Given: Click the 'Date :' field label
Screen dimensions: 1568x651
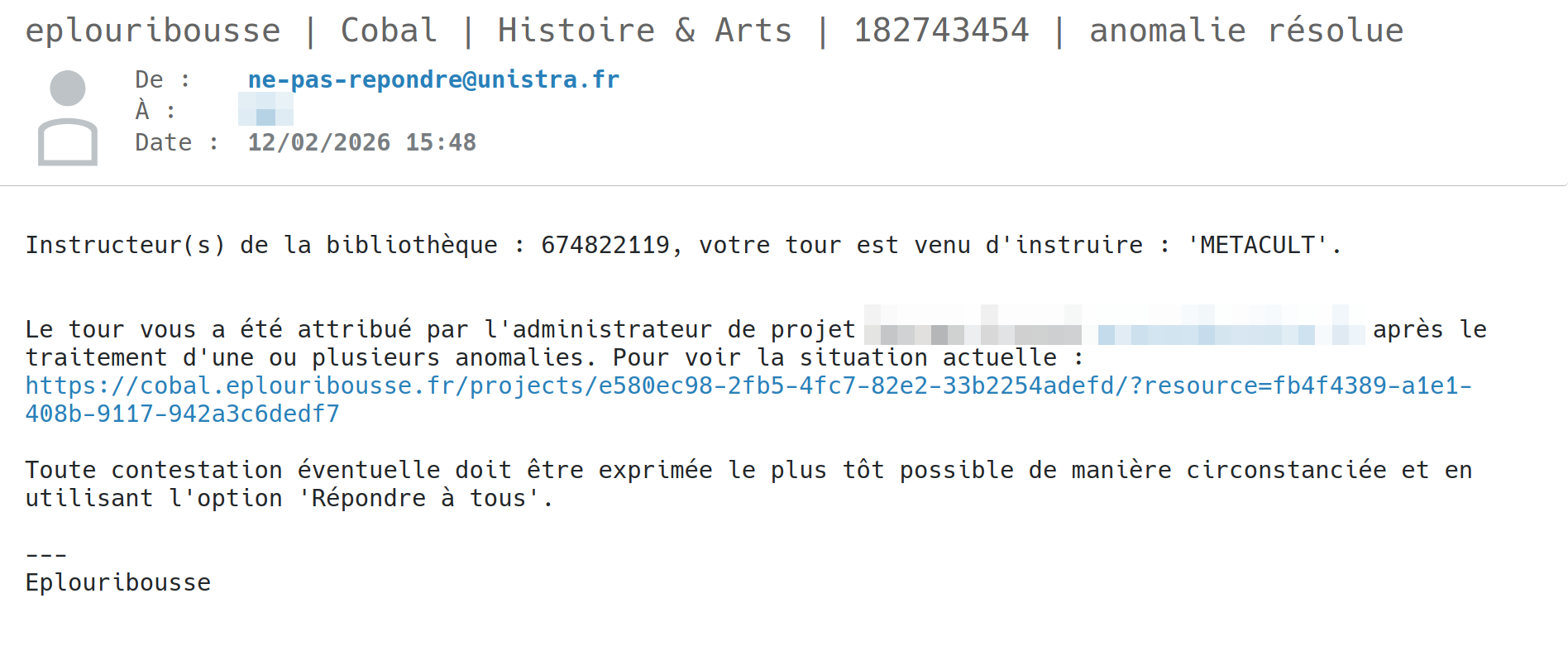Looking at the screenshot, I should [x=177, y=142].
